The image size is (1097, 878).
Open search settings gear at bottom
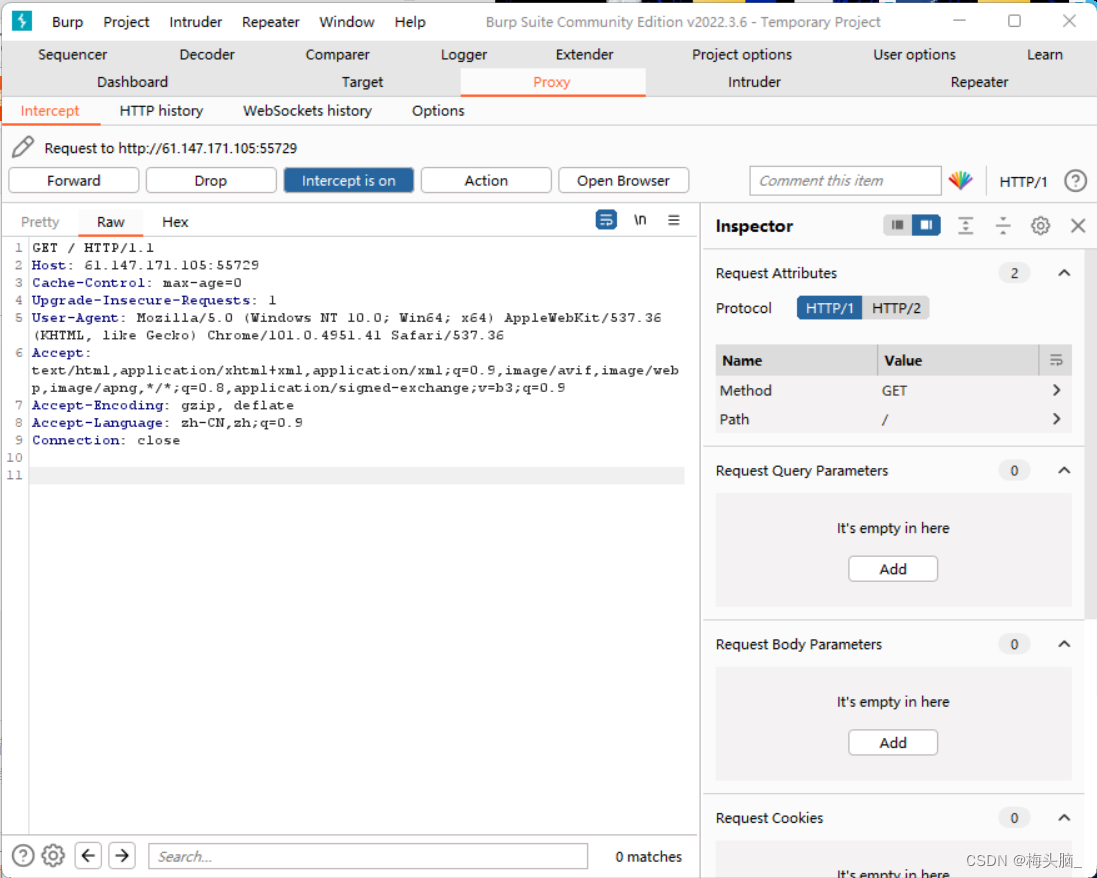pos(53,855)
